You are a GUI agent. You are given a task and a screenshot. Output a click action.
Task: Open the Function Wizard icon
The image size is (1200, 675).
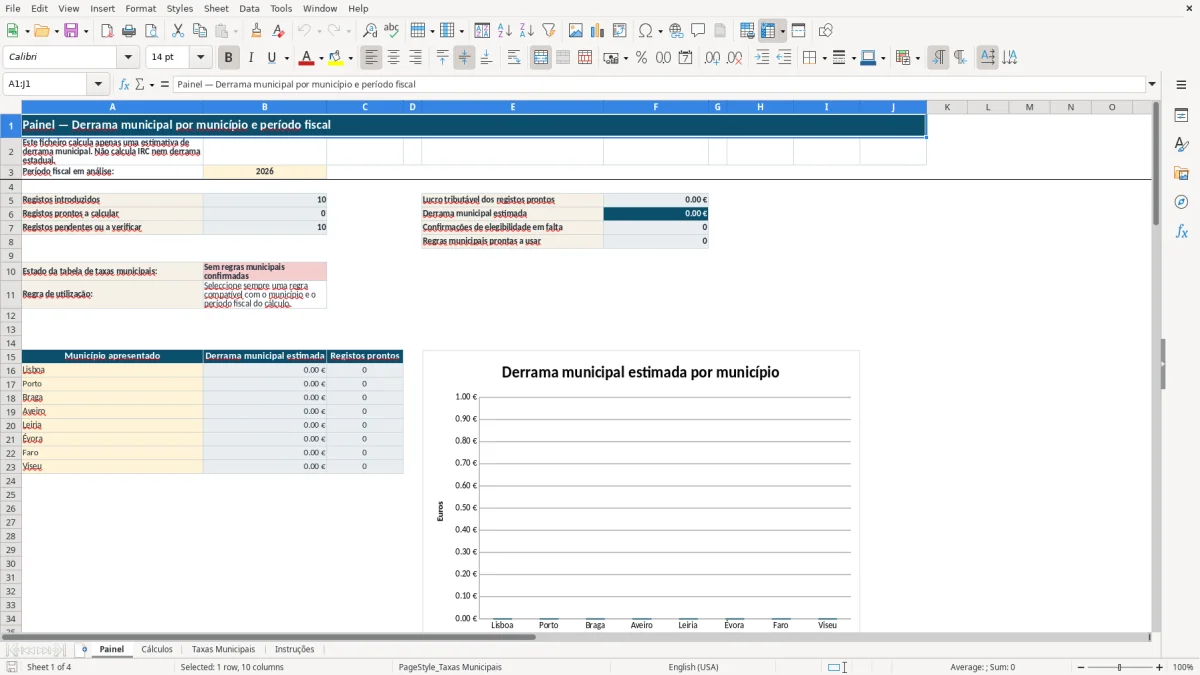tap(124, 84)
